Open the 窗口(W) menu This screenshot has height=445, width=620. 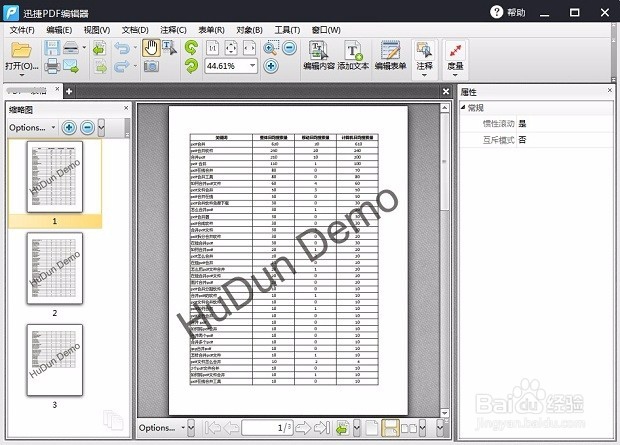coord(326,30)
